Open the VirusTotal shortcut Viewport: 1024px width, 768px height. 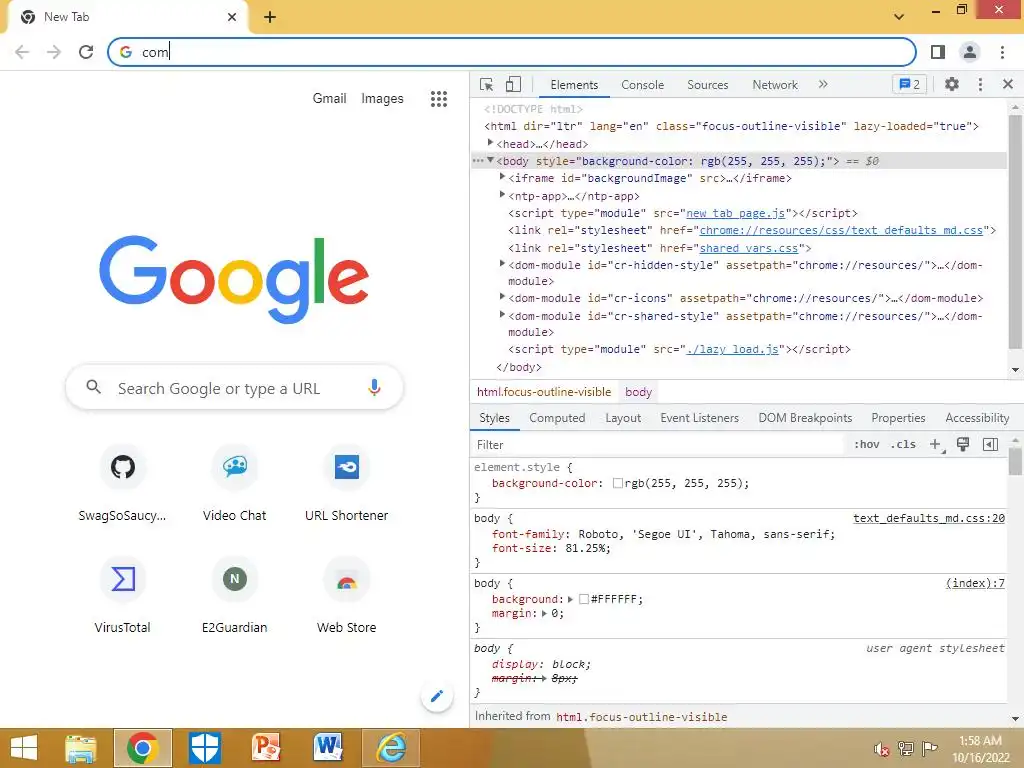point(122,596)
